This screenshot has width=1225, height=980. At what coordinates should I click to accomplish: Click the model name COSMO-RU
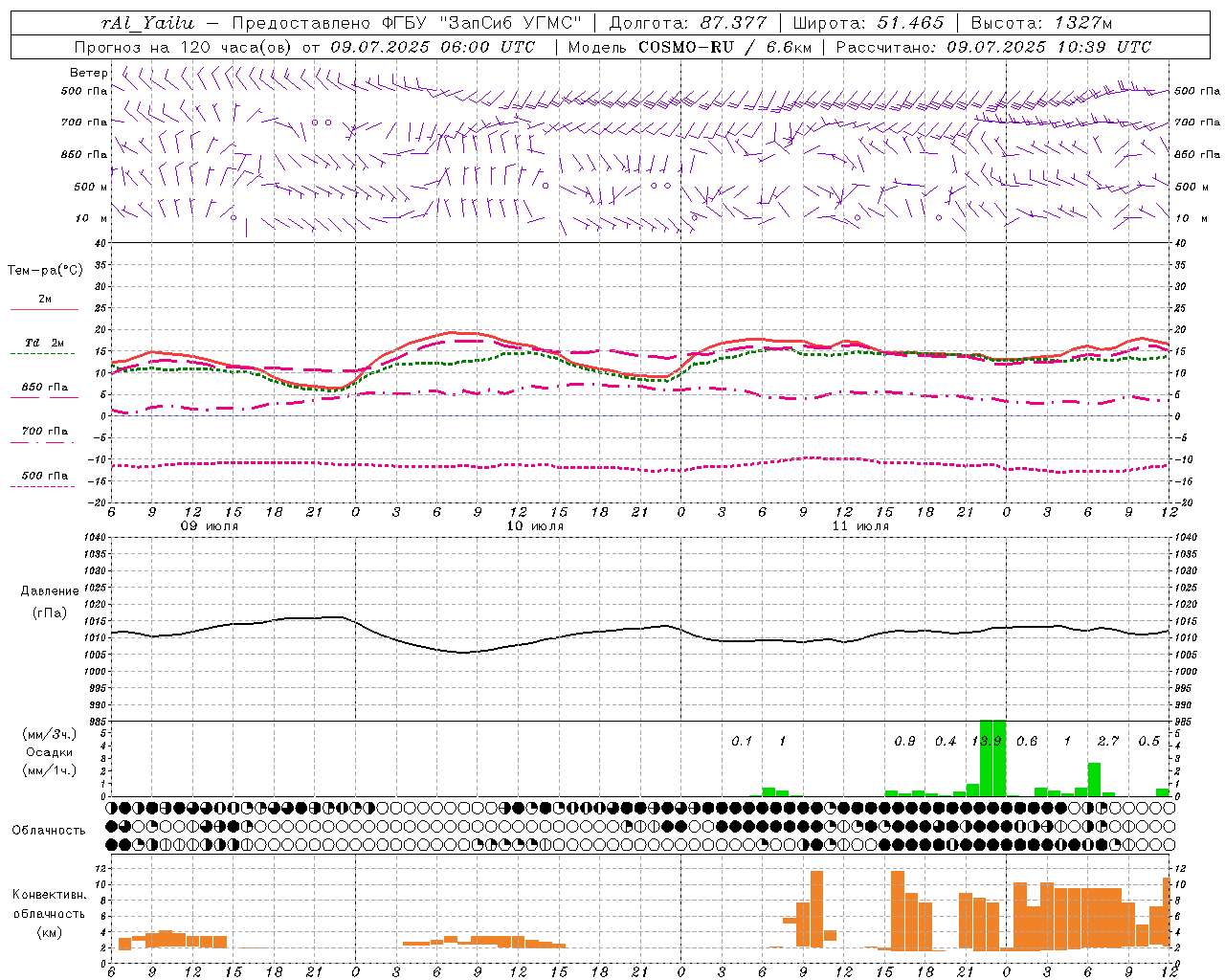pos(686,47)
